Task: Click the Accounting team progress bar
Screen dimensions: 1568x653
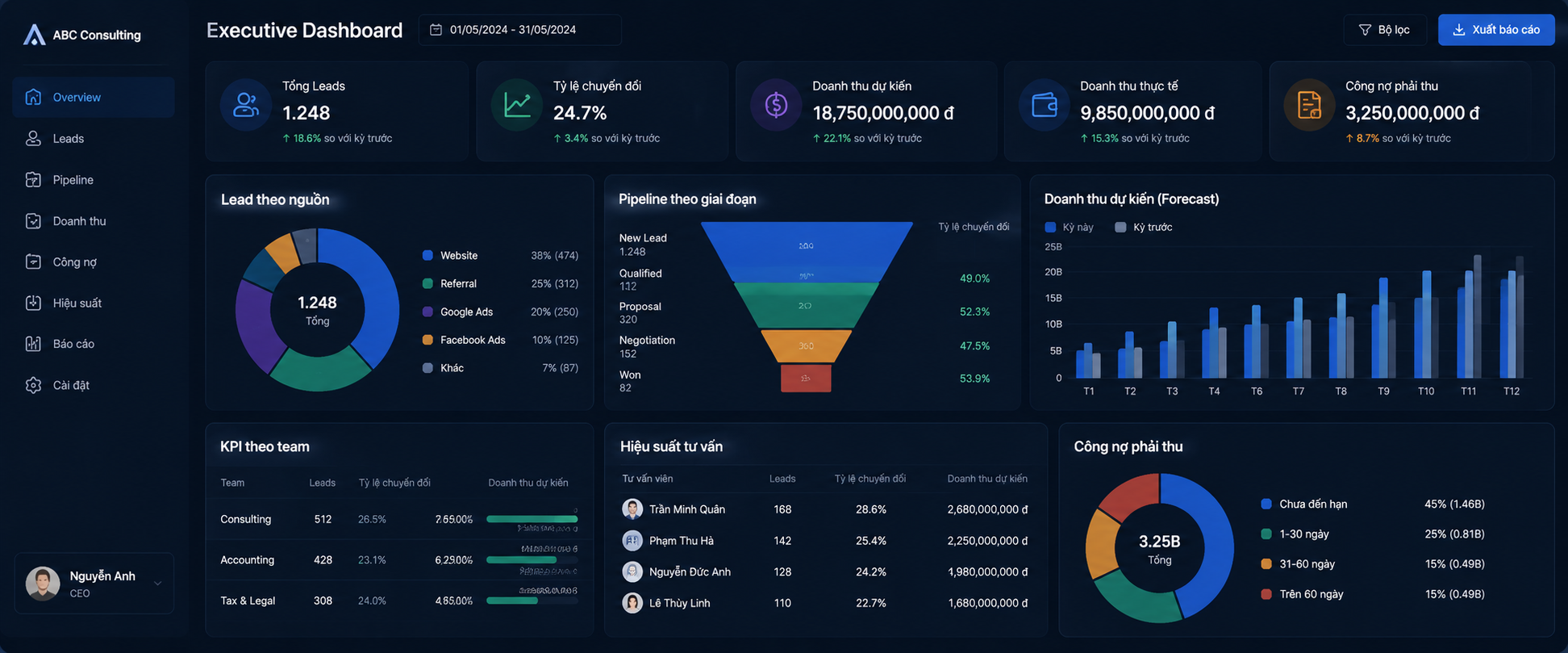Action: pos(532,559)
